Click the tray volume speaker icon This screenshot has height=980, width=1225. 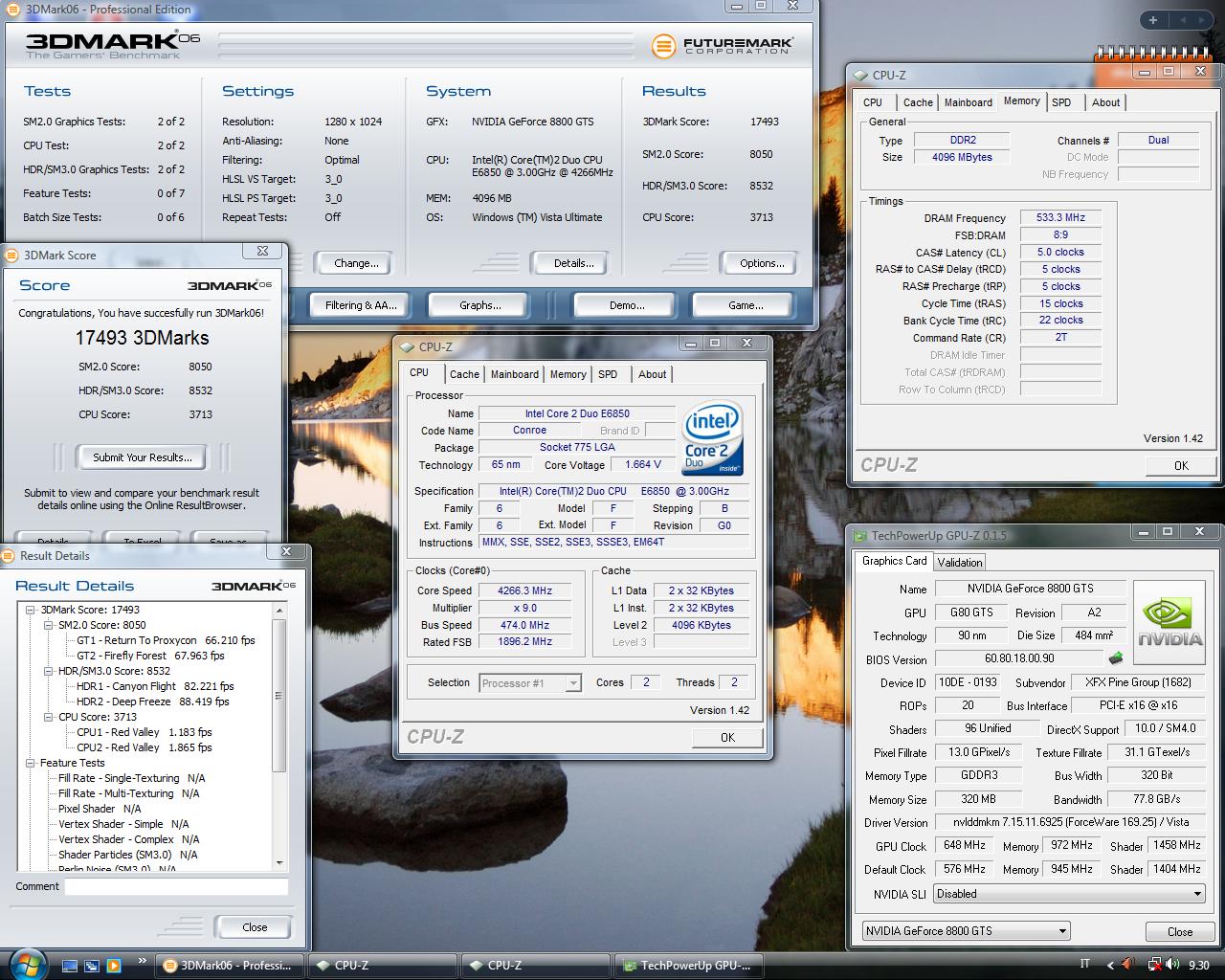click(1173, 966)
